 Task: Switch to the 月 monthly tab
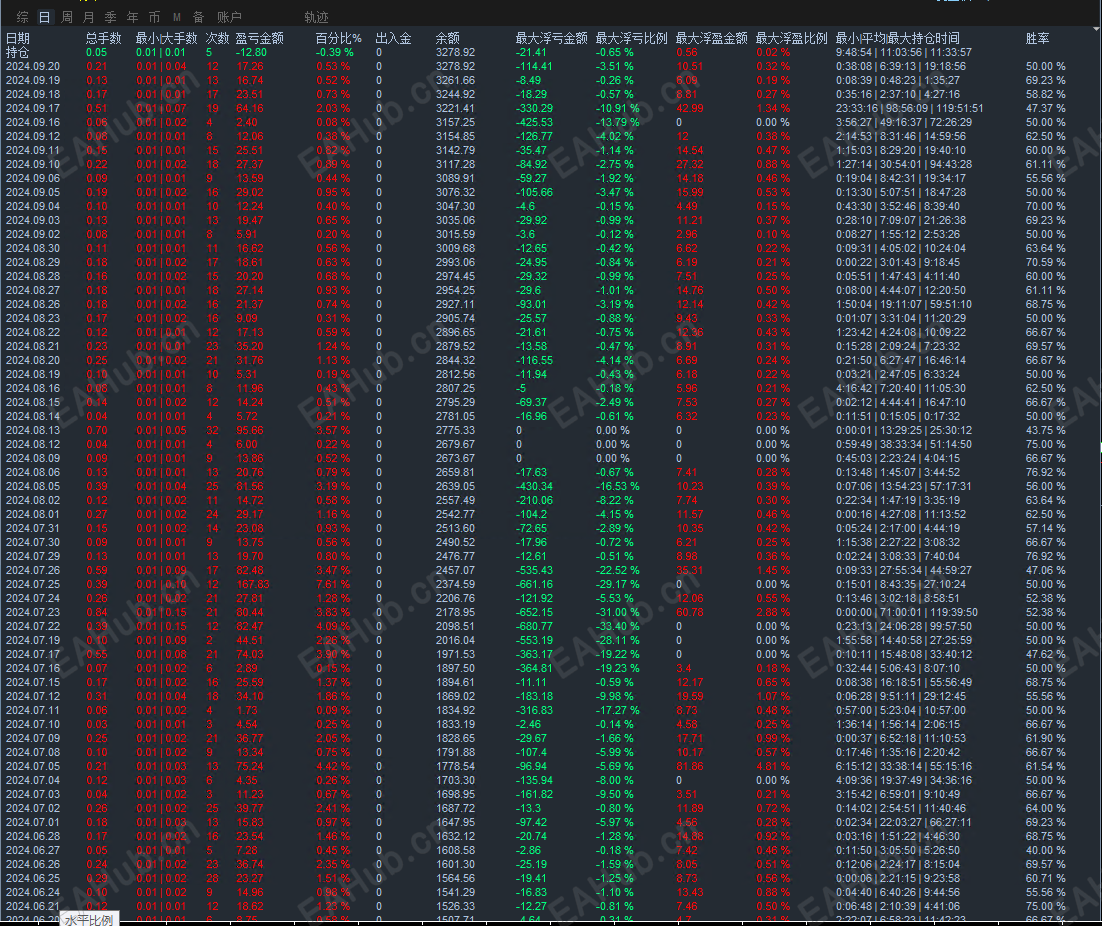pyautogui.click(x=89, y=17)
